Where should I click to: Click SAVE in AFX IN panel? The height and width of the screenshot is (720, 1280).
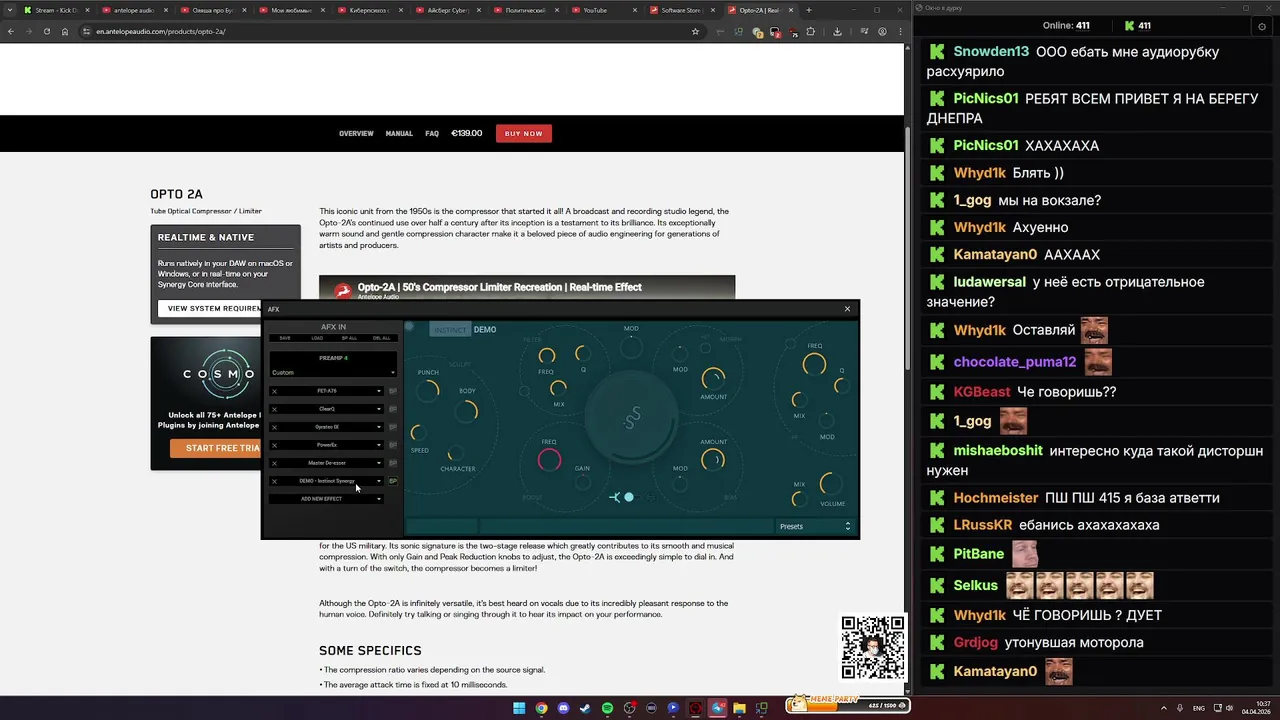click(x=285, y=338)
